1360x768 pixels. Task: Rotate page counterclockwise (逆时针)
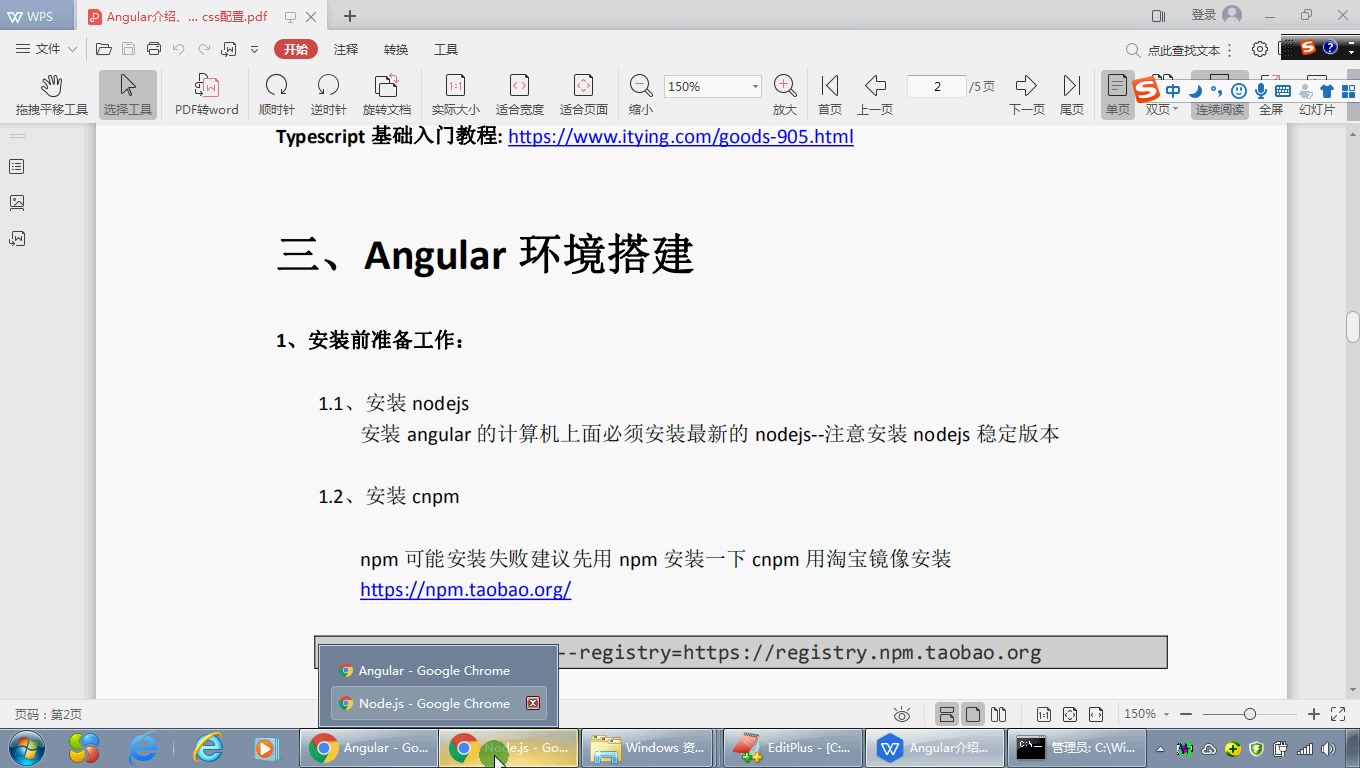click(x=328, y=95)
